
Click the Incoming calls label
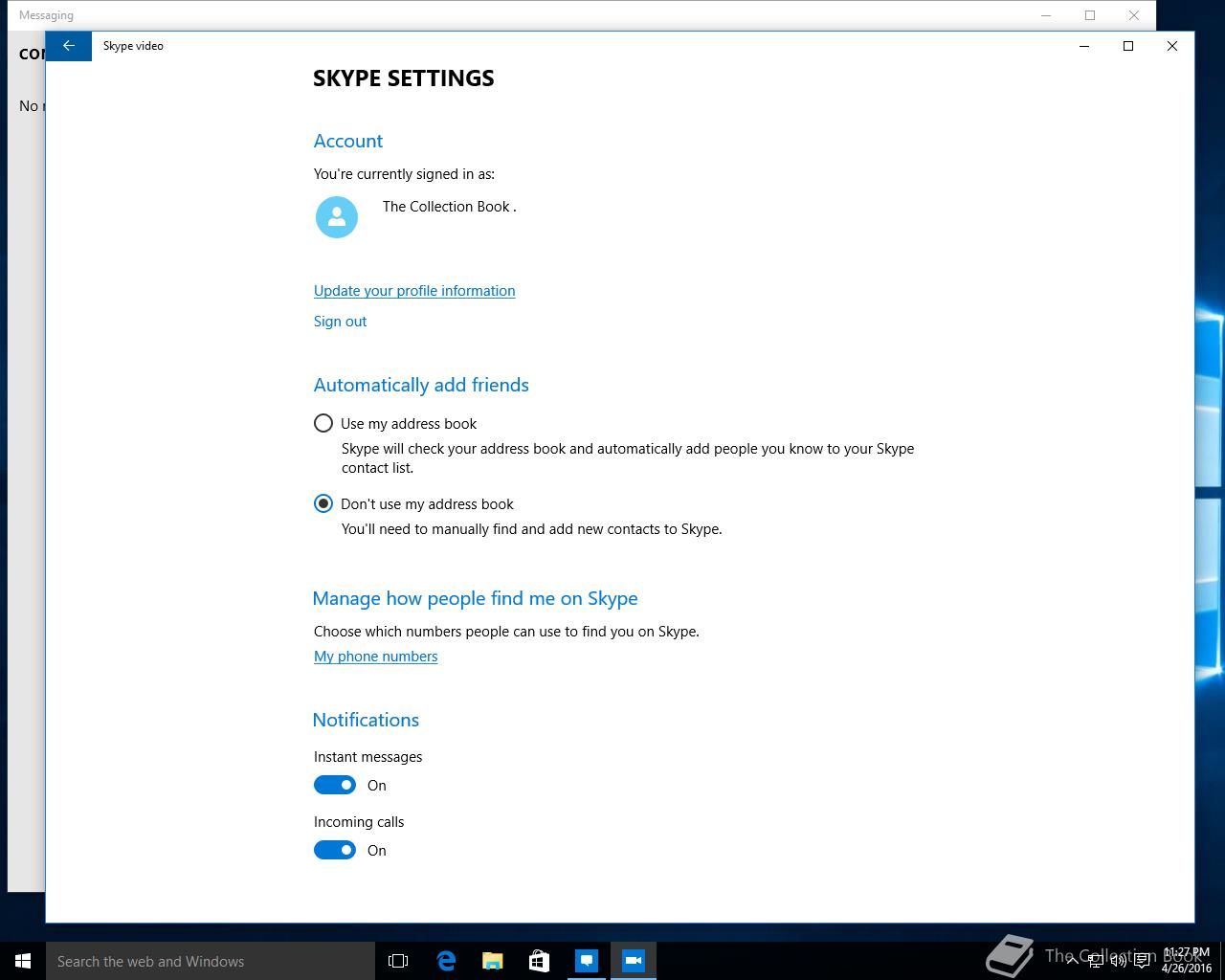pos(359,822)
